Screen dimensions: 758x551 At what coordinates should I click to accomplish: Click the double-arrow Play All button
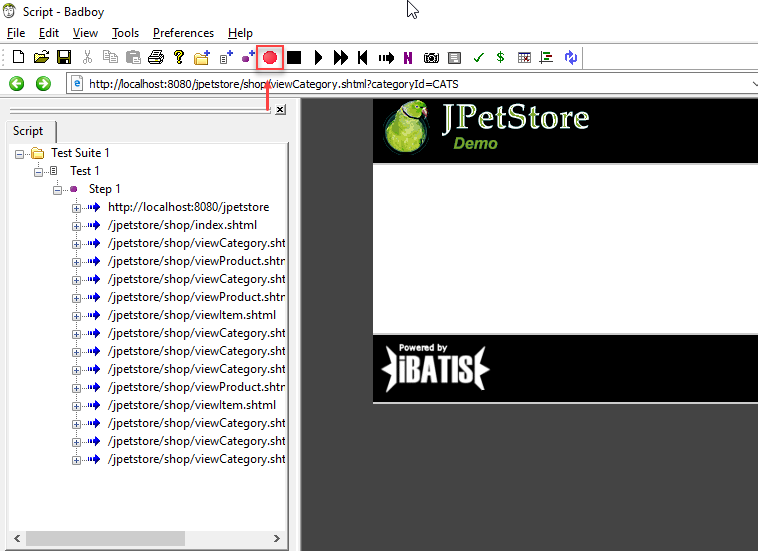[x=341, y=58]
